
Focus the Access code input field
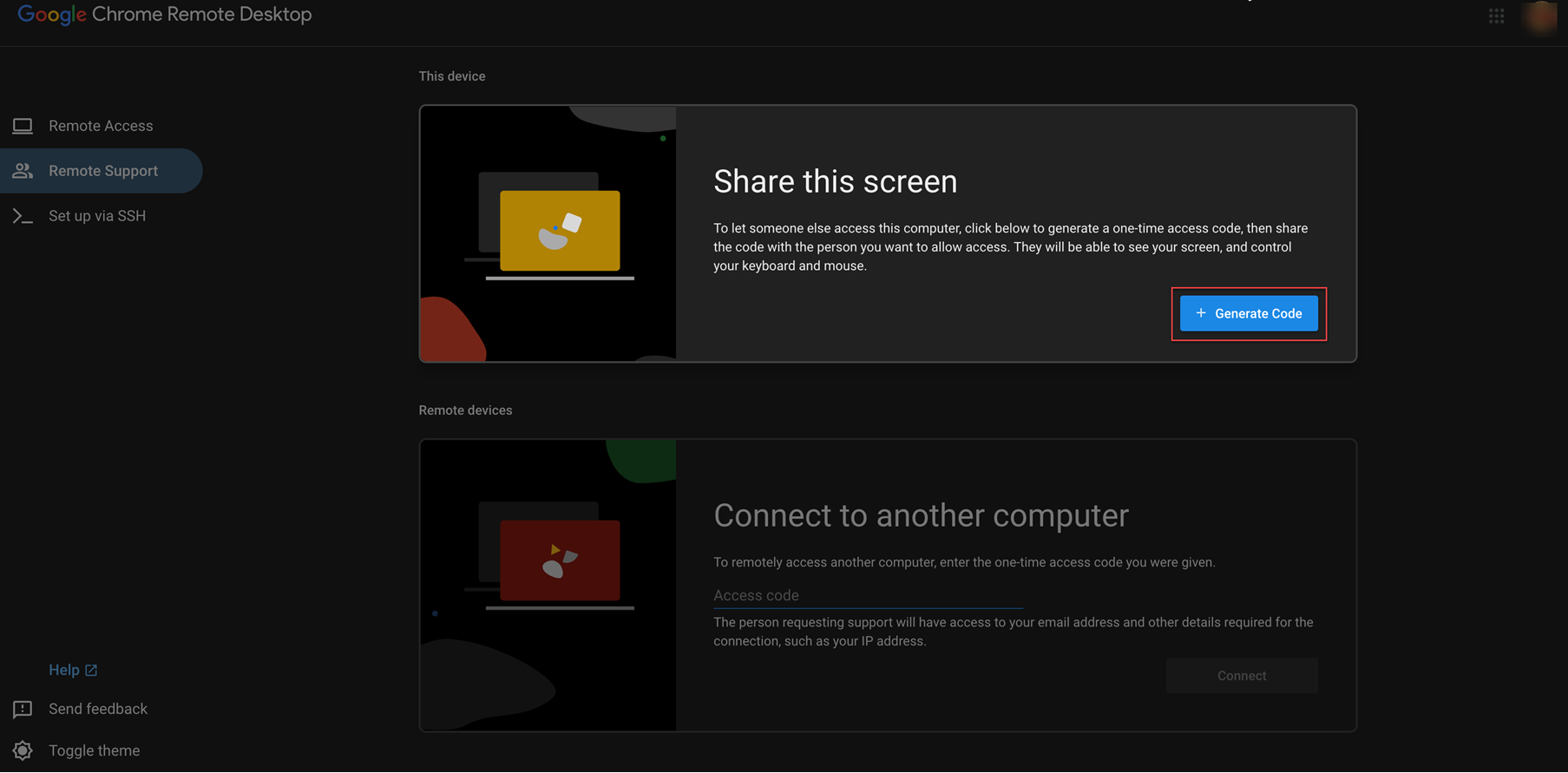click(x=868, y=595)
